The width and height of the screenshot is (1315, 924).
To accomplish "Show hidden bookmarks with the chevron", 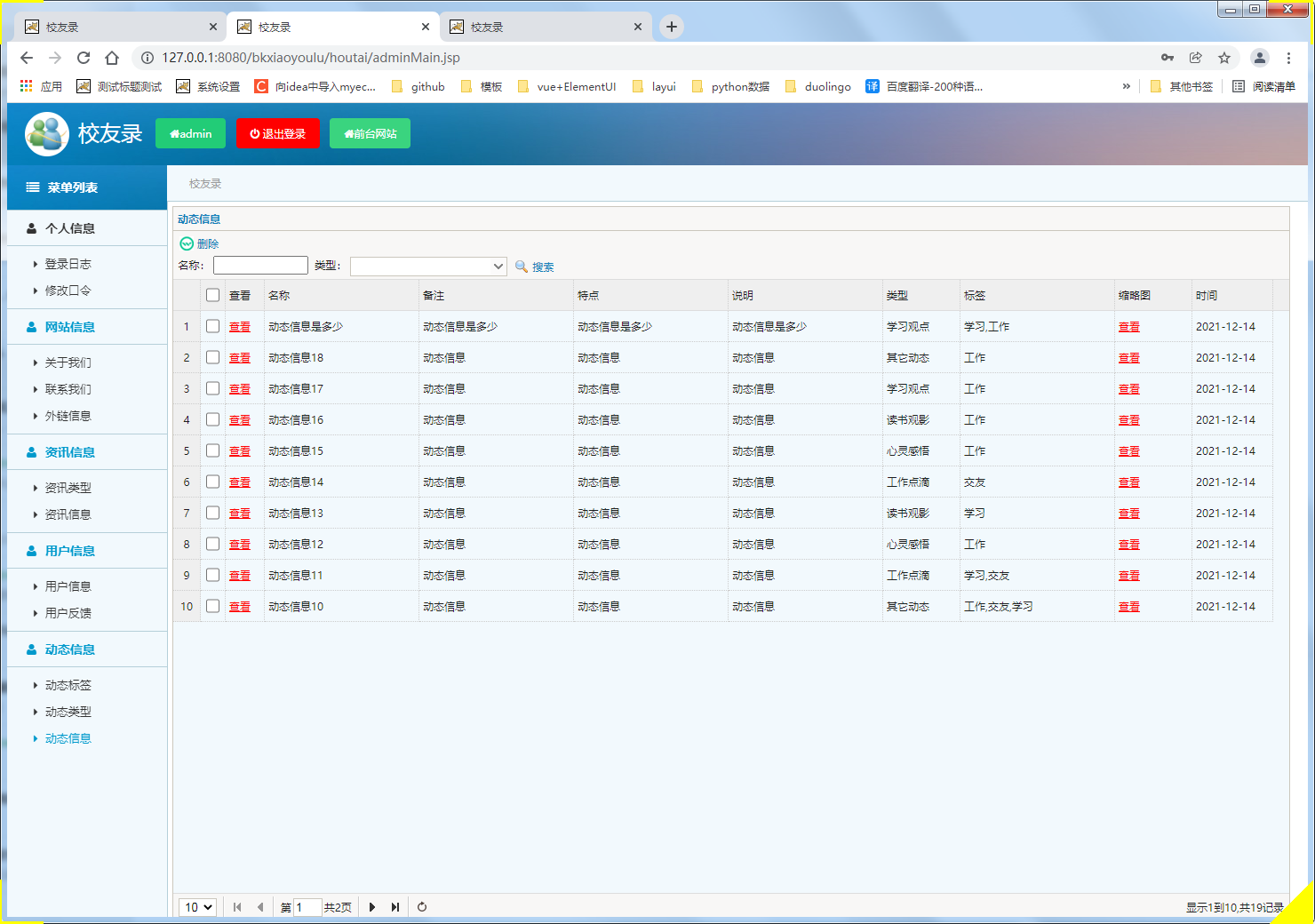I will [1126, 86].
